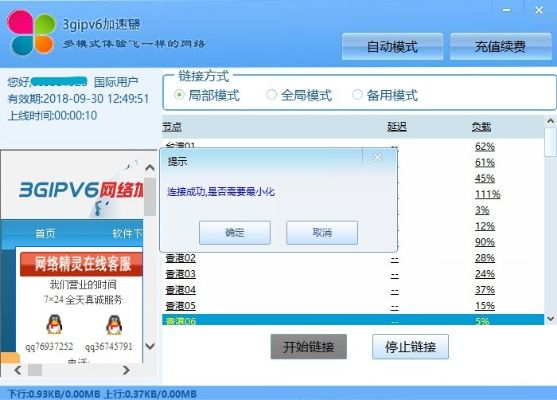Click the left QQ penguin icon qq76937252
This screenshot has width=557, height=400.
tap(54, 324)
